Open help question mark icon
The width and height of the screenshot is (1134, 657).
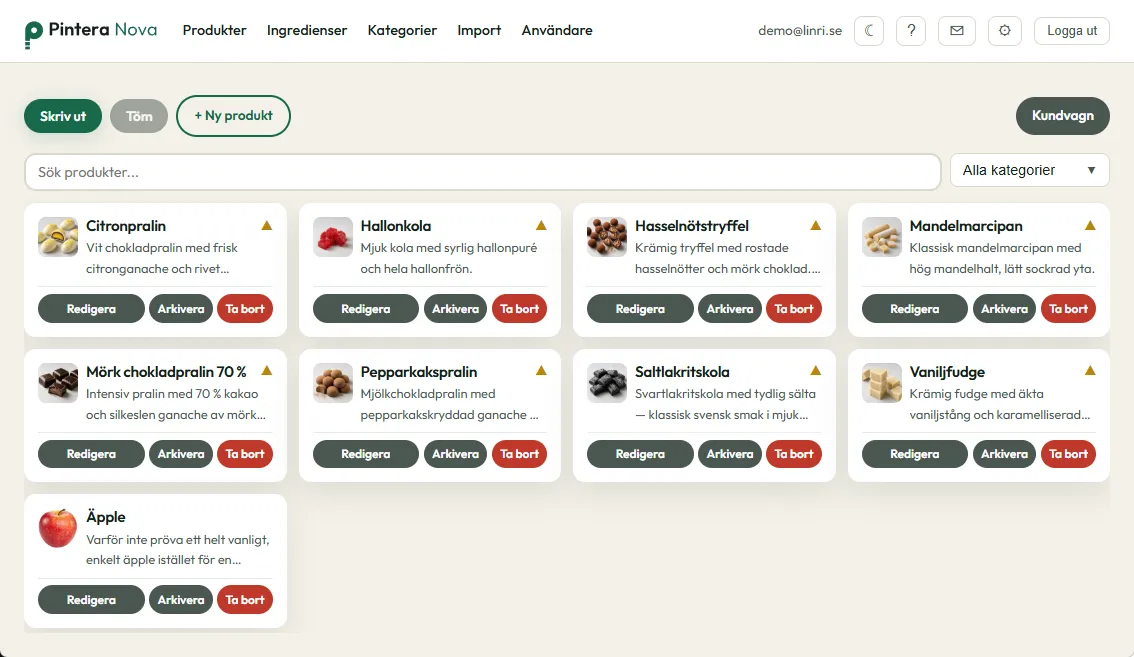coord(911,31)
